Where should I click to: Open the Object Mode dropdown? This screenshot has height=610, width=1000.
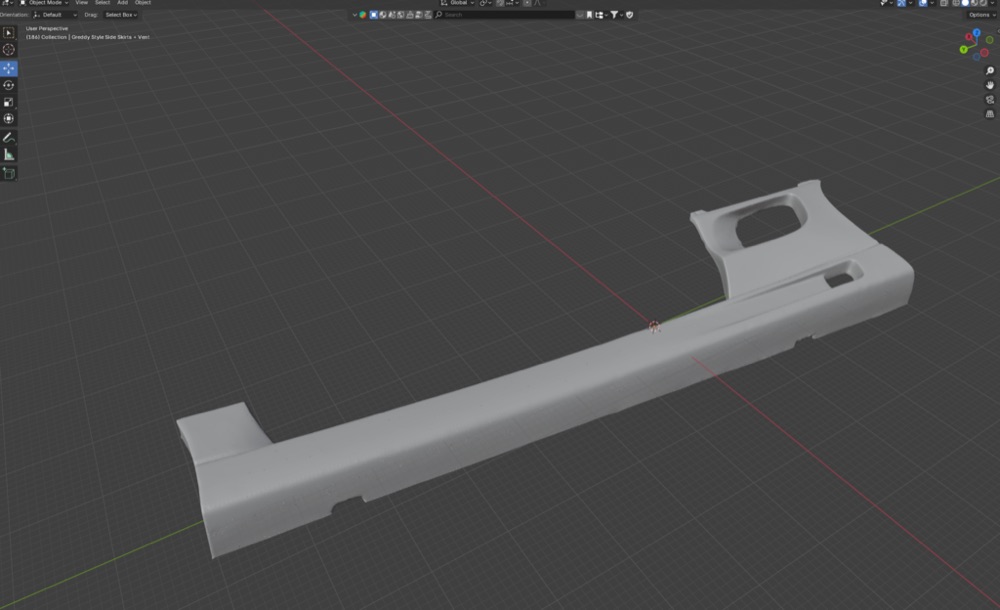coord(44,3)
